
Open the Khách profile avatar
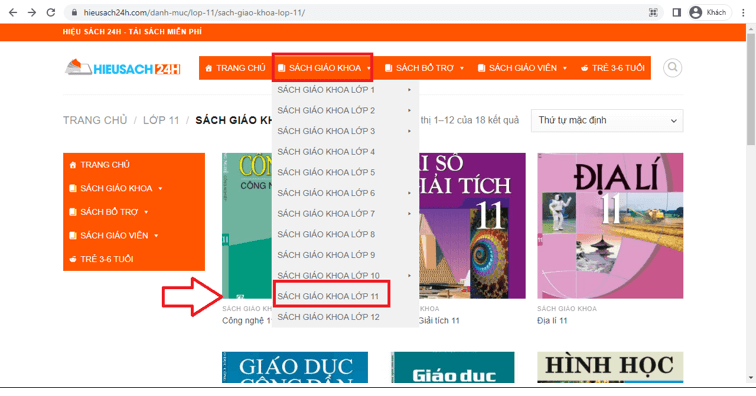(x=695, y=13)
